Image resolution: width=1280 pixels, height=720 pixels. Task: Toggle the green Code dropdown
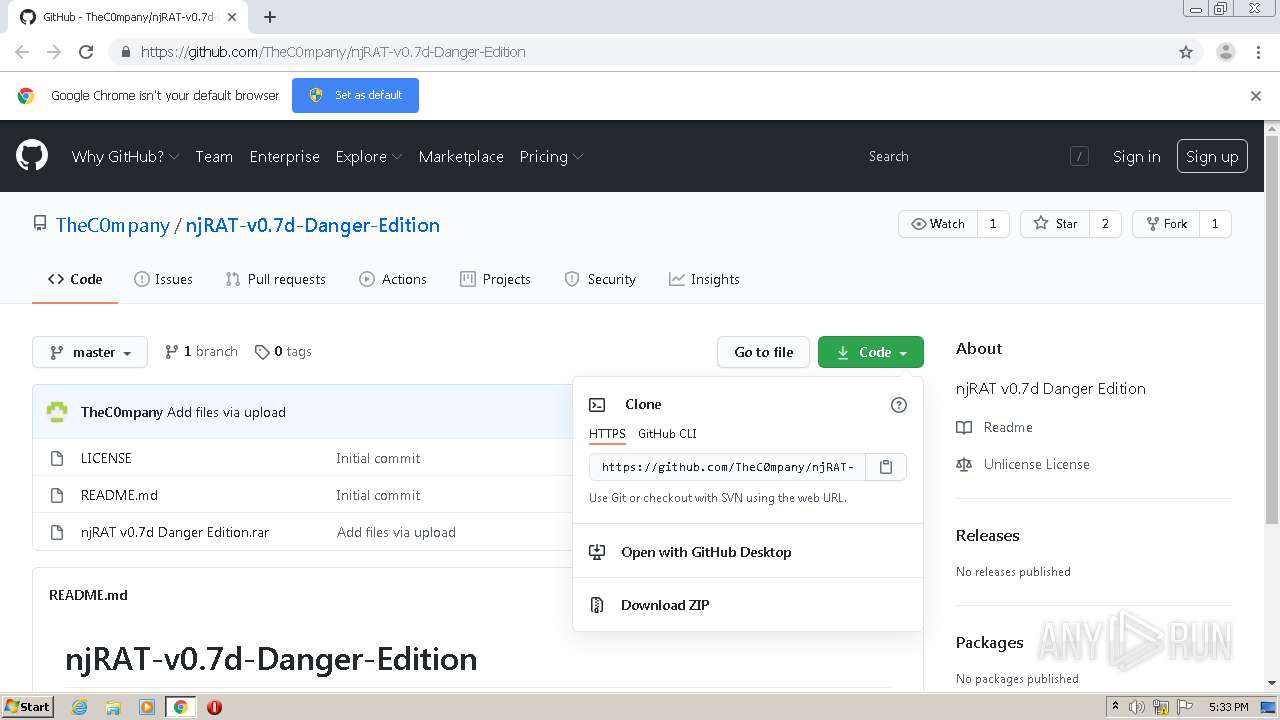point(871,352)
